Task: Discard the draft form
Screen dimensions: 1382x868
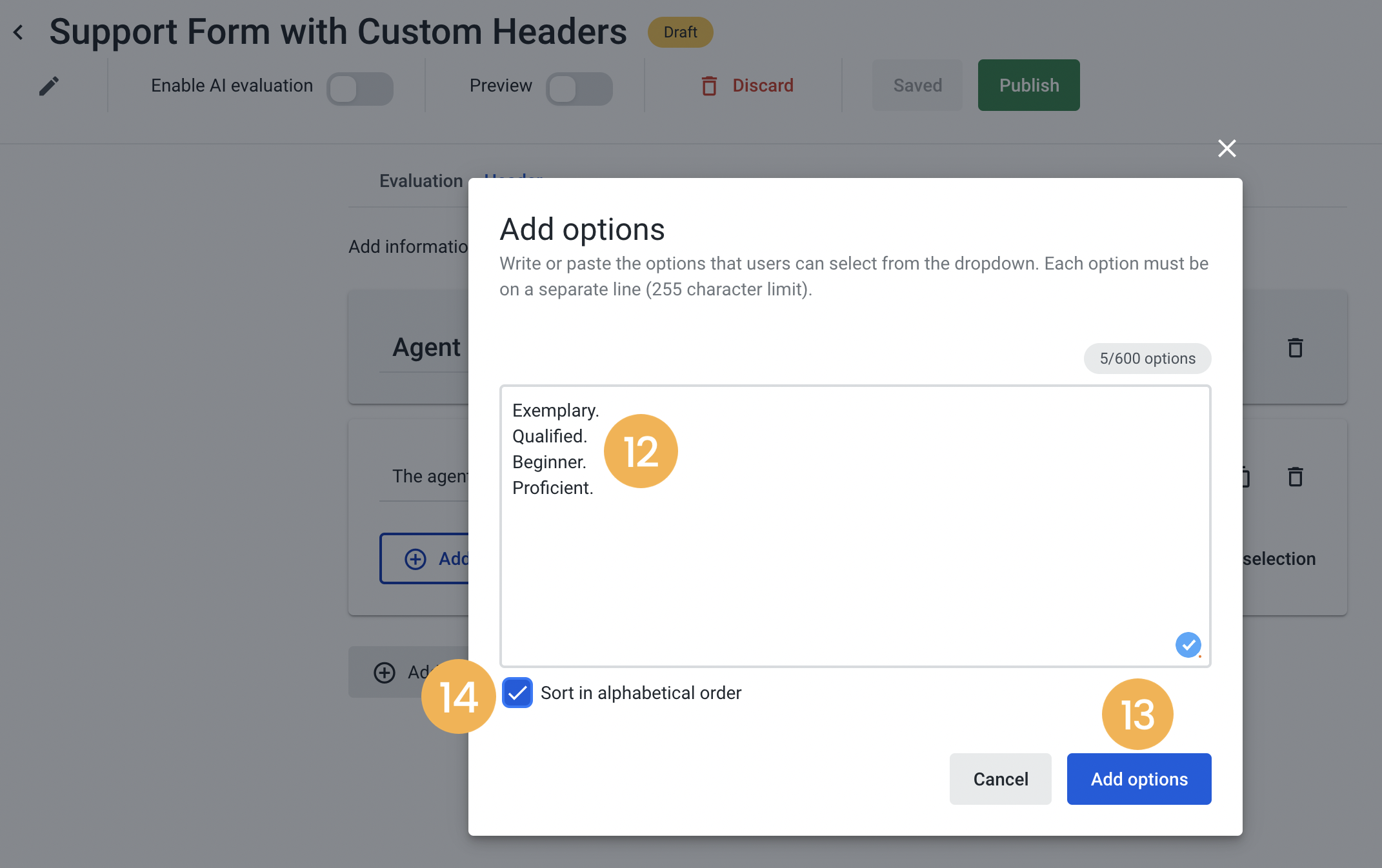Action: 747,85
